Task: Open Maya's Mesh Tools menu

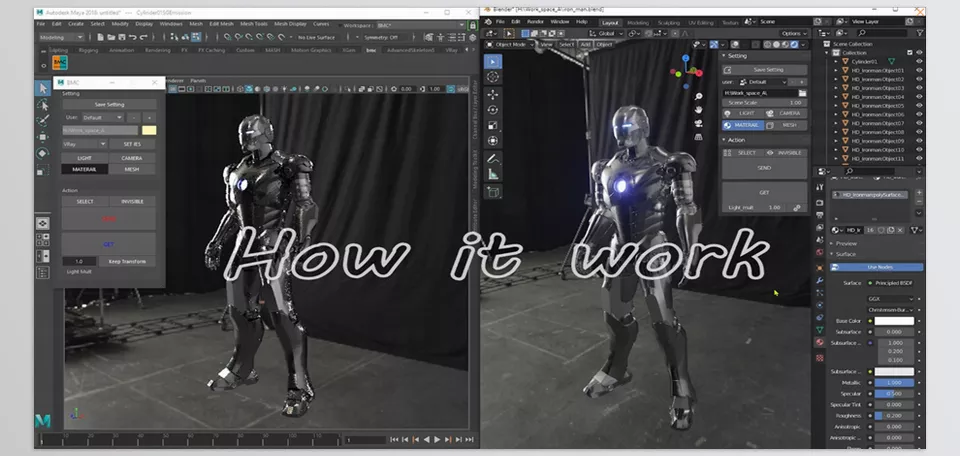Action: (x=253, y=24)
